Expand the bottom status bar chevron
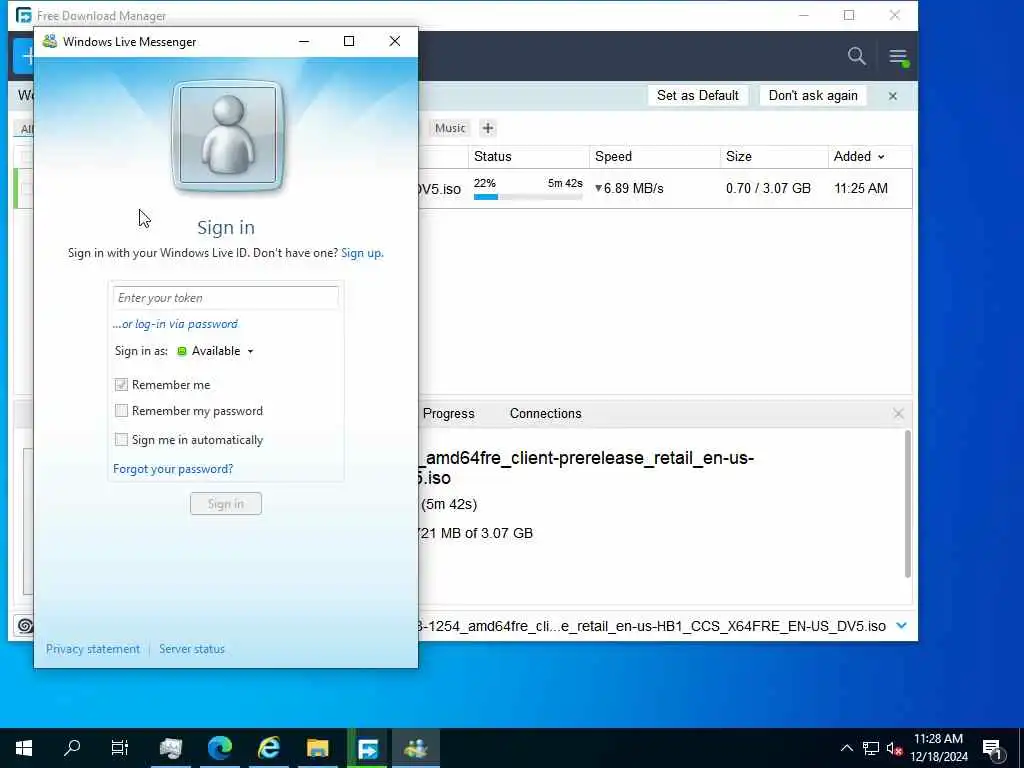 click(x=901, y=626)
